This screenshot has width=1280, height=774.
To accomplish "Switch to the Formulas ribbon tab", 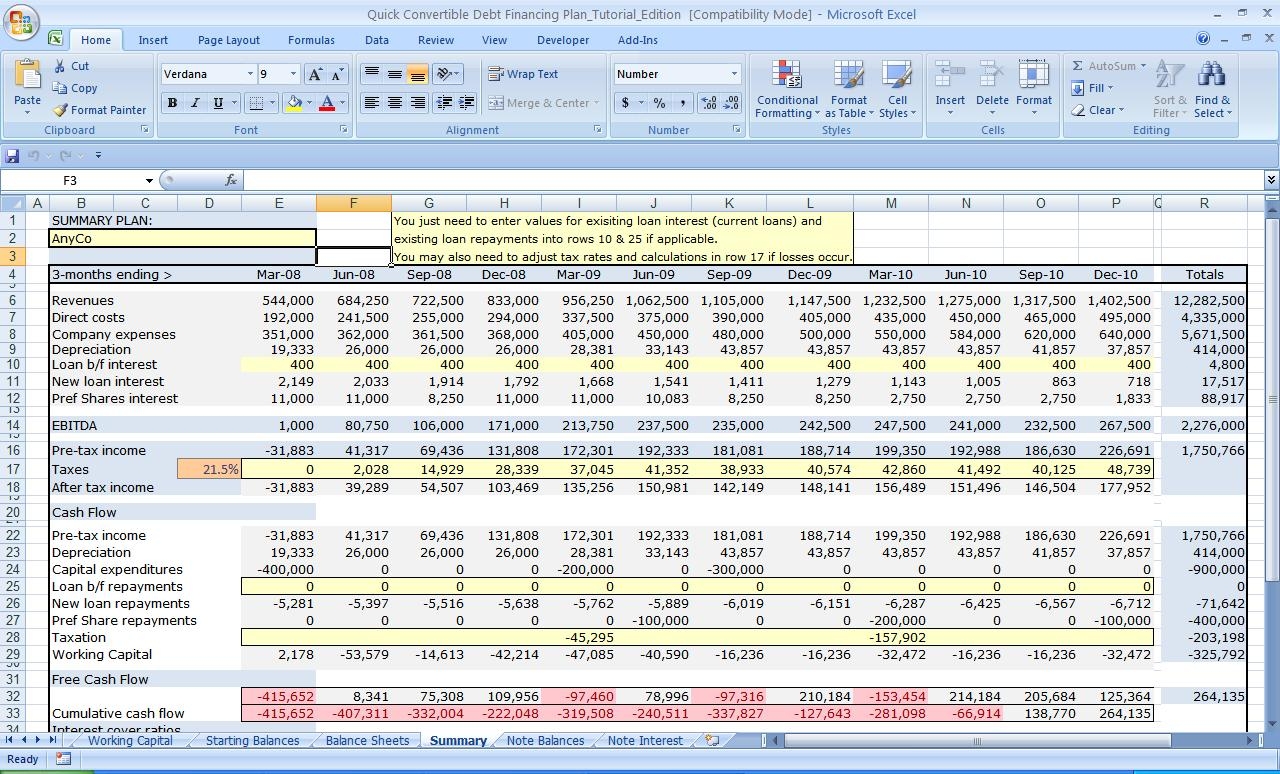I will coord(310,39).
